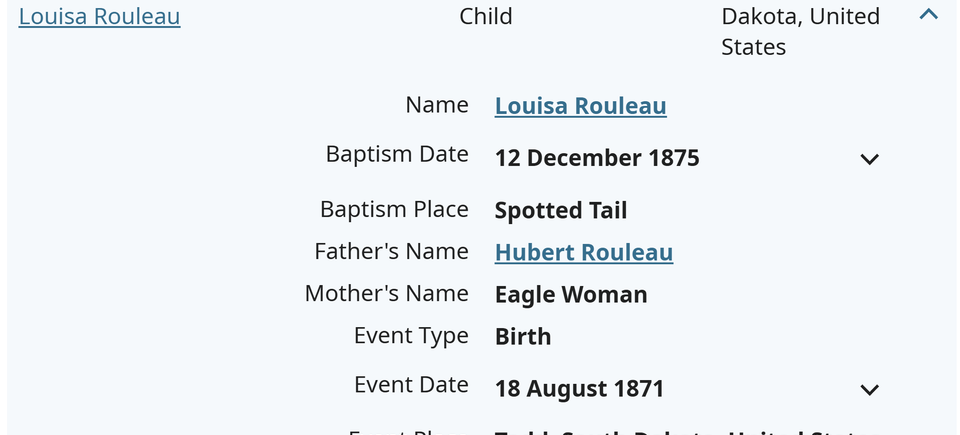Click the Baptism Date field label
Viewport: 960px width, 435px height.
tap(397, 154)
